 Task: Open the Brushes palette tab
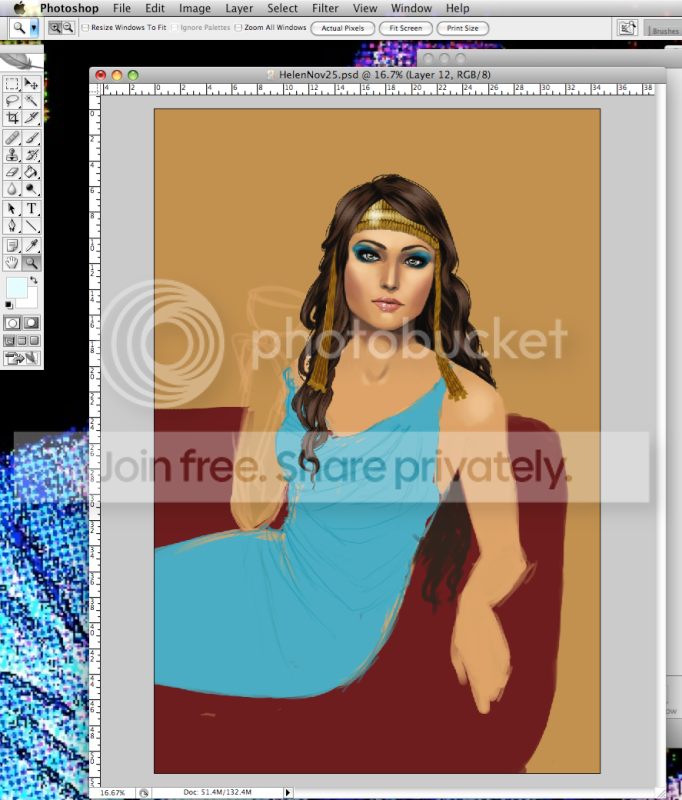click(x=664, y=31)
